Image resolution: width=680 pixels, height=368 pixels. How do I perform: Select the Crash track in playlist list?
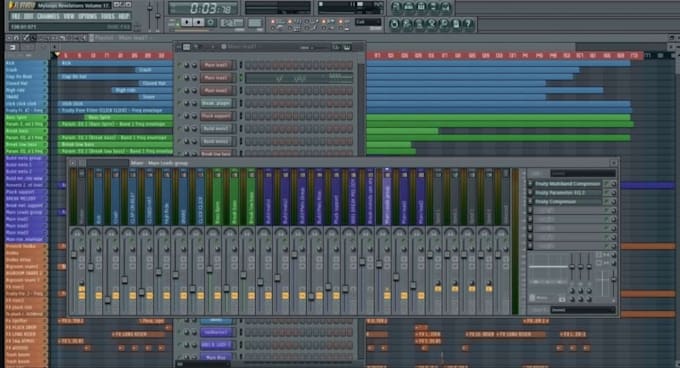pos(25,70)
